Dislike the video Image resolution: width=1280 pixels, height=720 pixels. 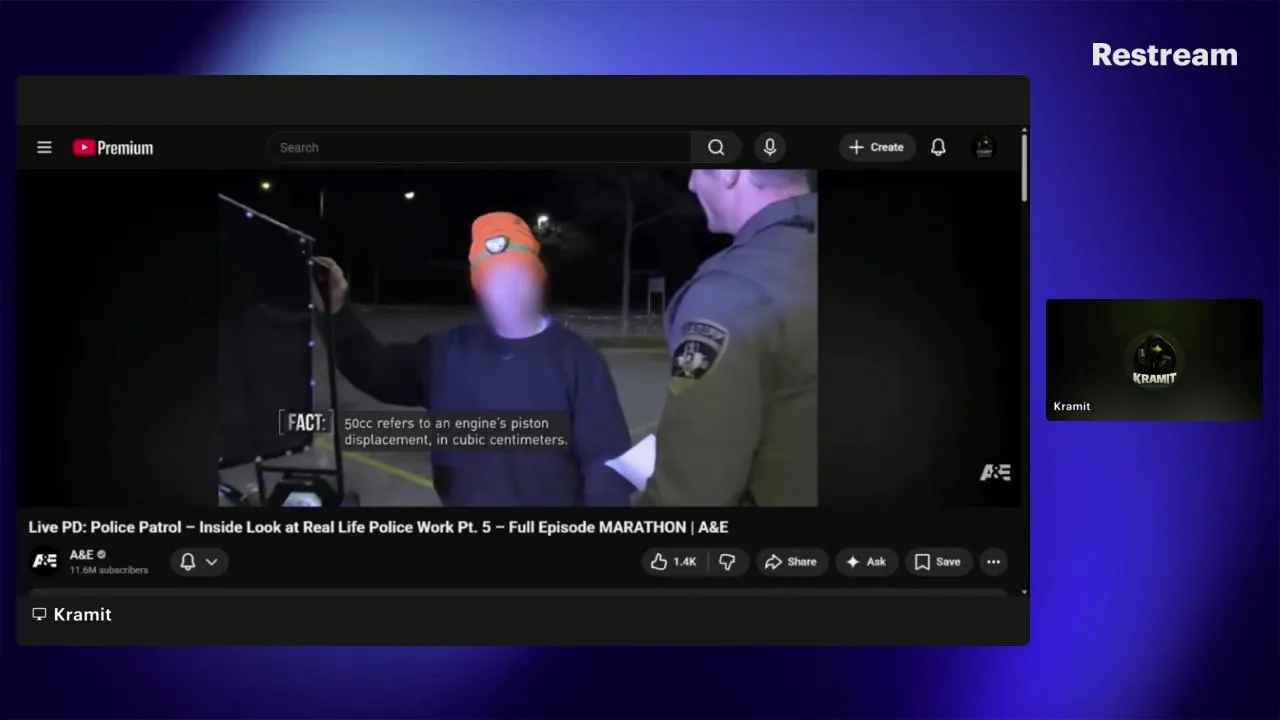[x=728, y=562]
